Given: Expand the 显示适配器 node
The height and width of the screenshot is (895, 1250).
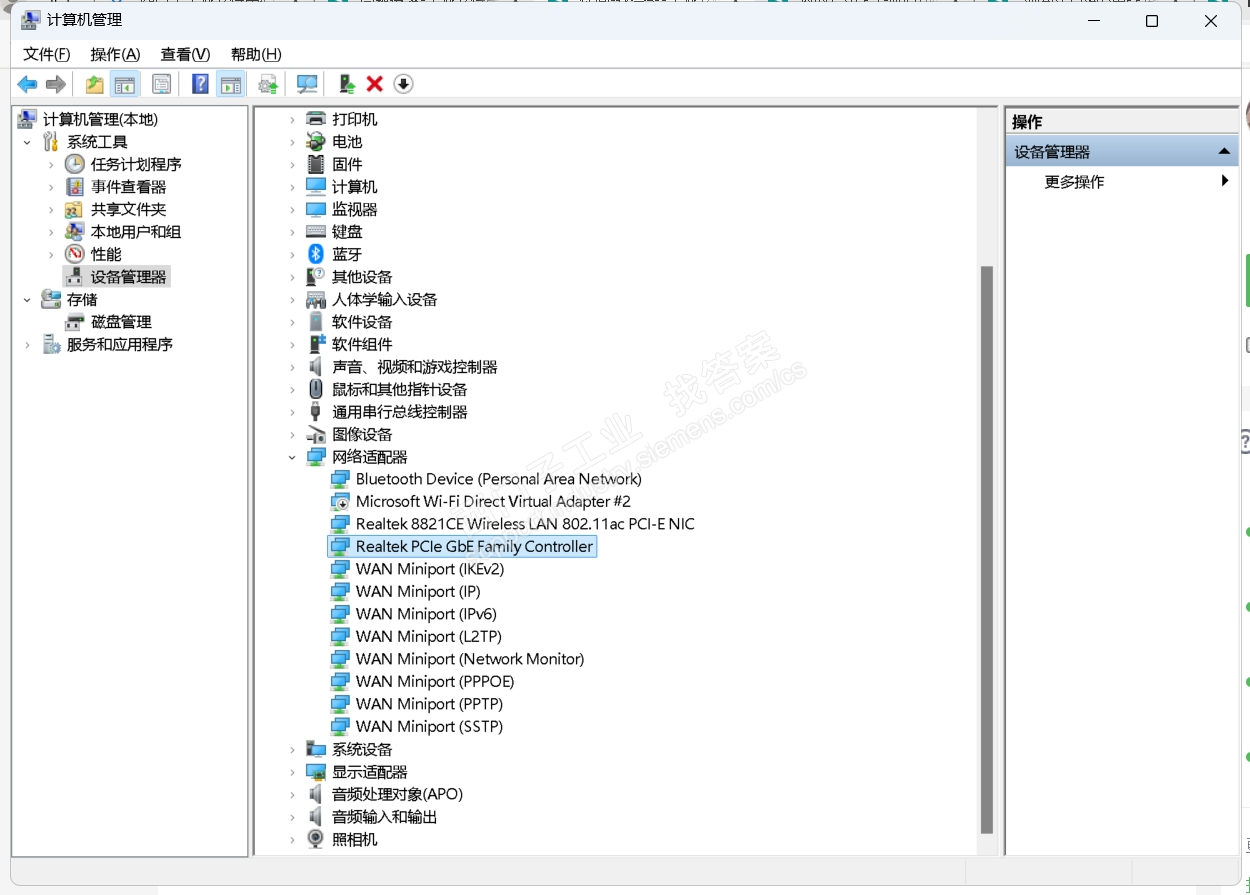Looking at the screenshot, I should 292,772.
